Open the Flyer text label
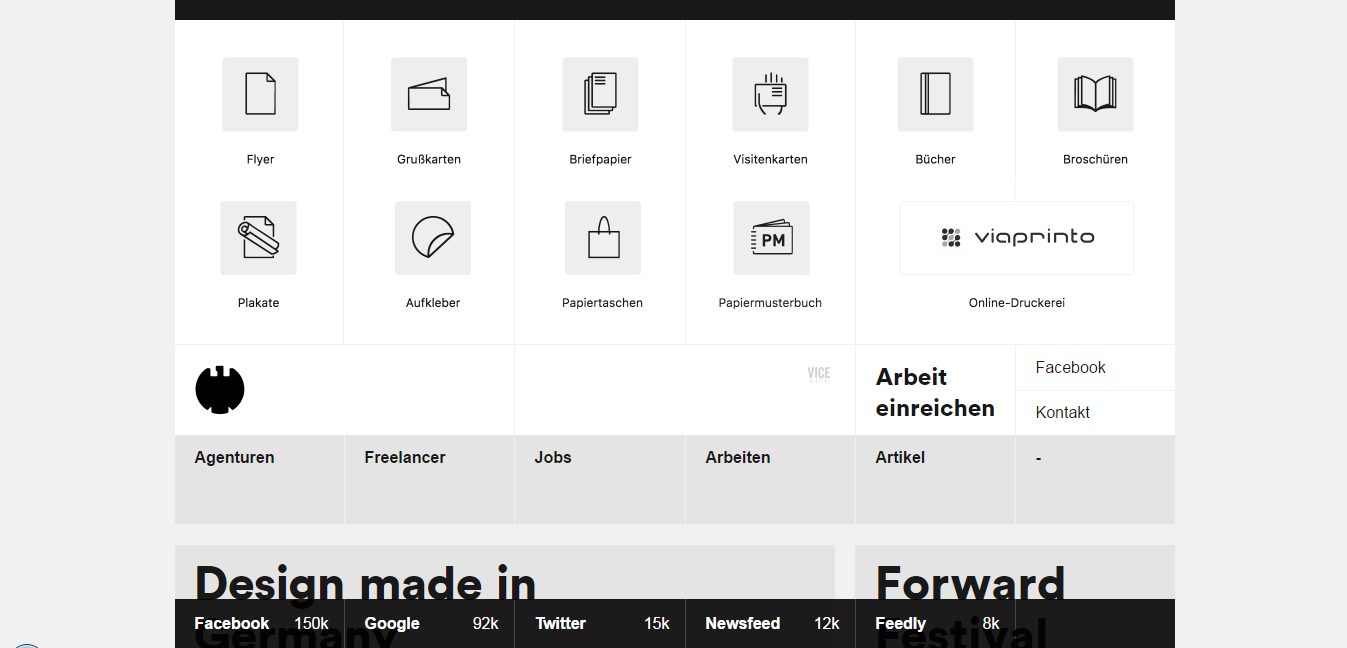This screenshot has width=1347, height=648. coord(260,159)
